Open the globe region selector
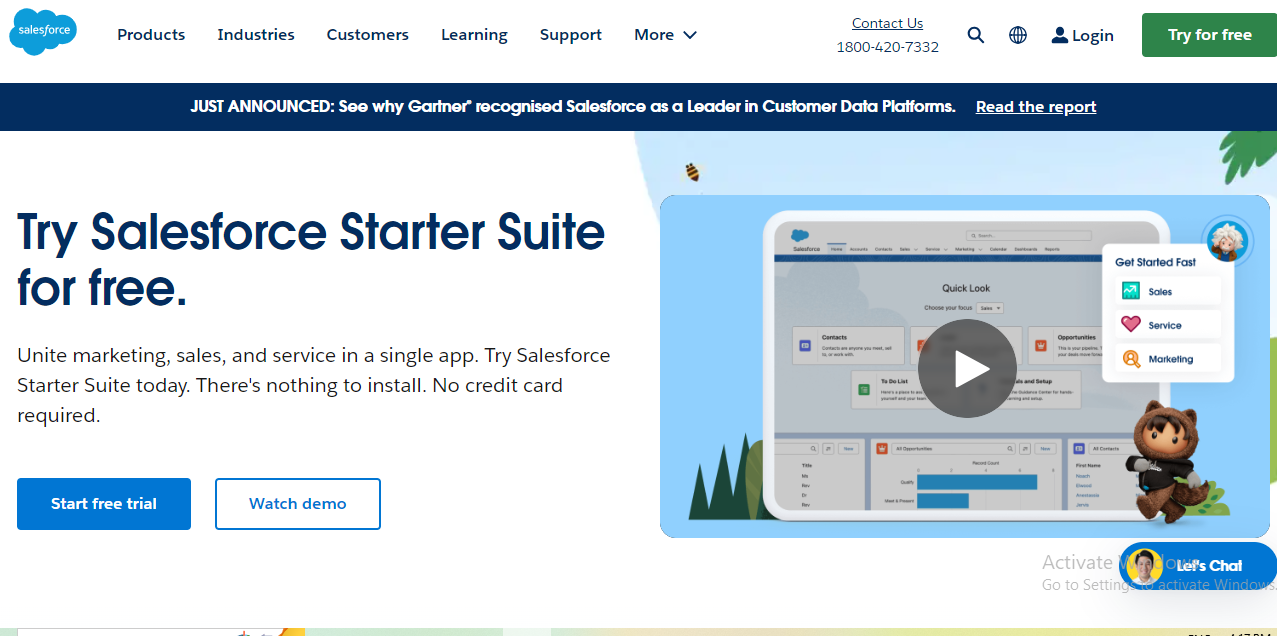This screenshot has width=1277, height=636. pyautogui.click(x=1018, y=35)
